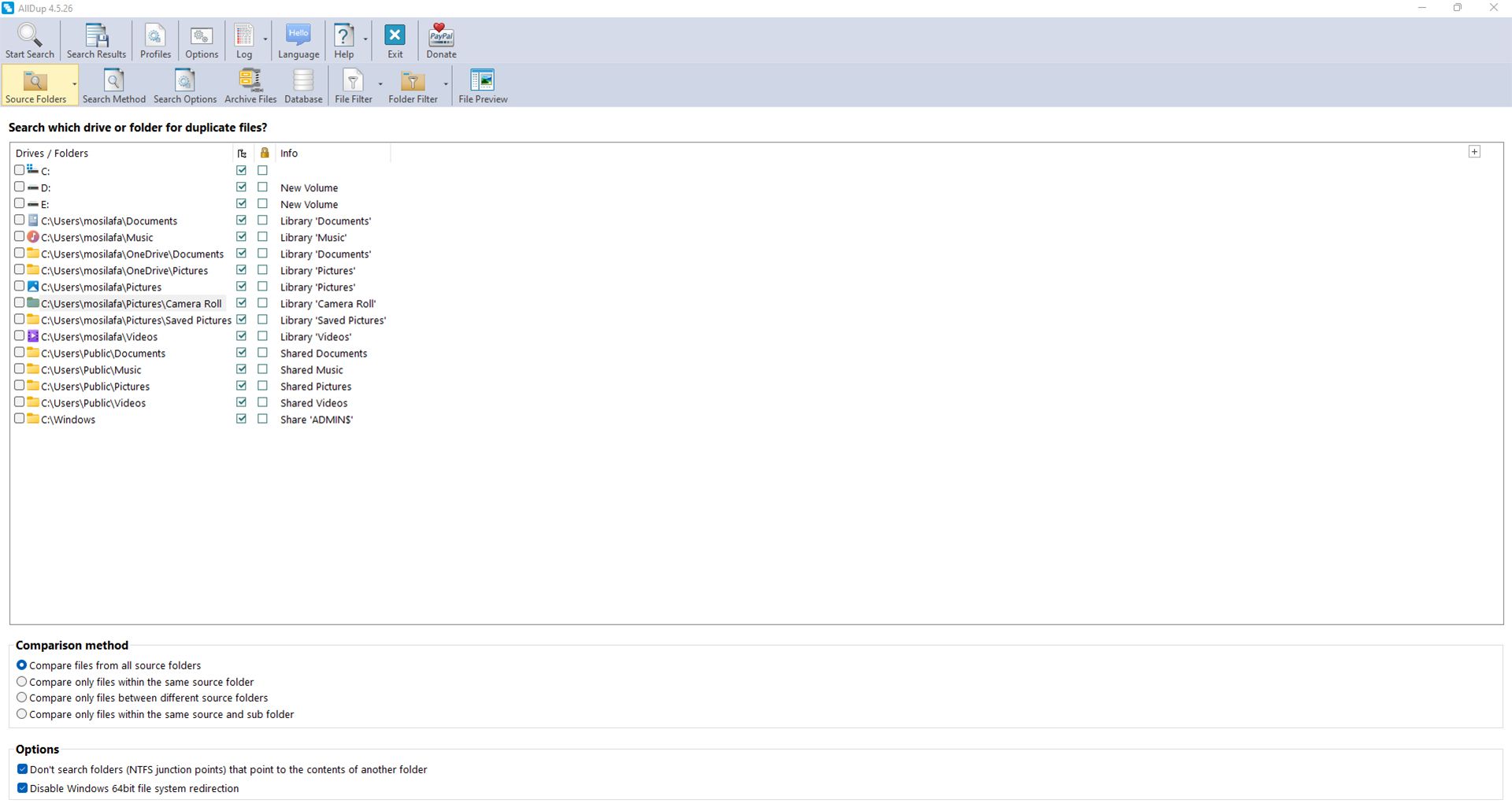Click Share 'ADMIN$' info text
1512x811 pixels.
click(x=317, y=420)
